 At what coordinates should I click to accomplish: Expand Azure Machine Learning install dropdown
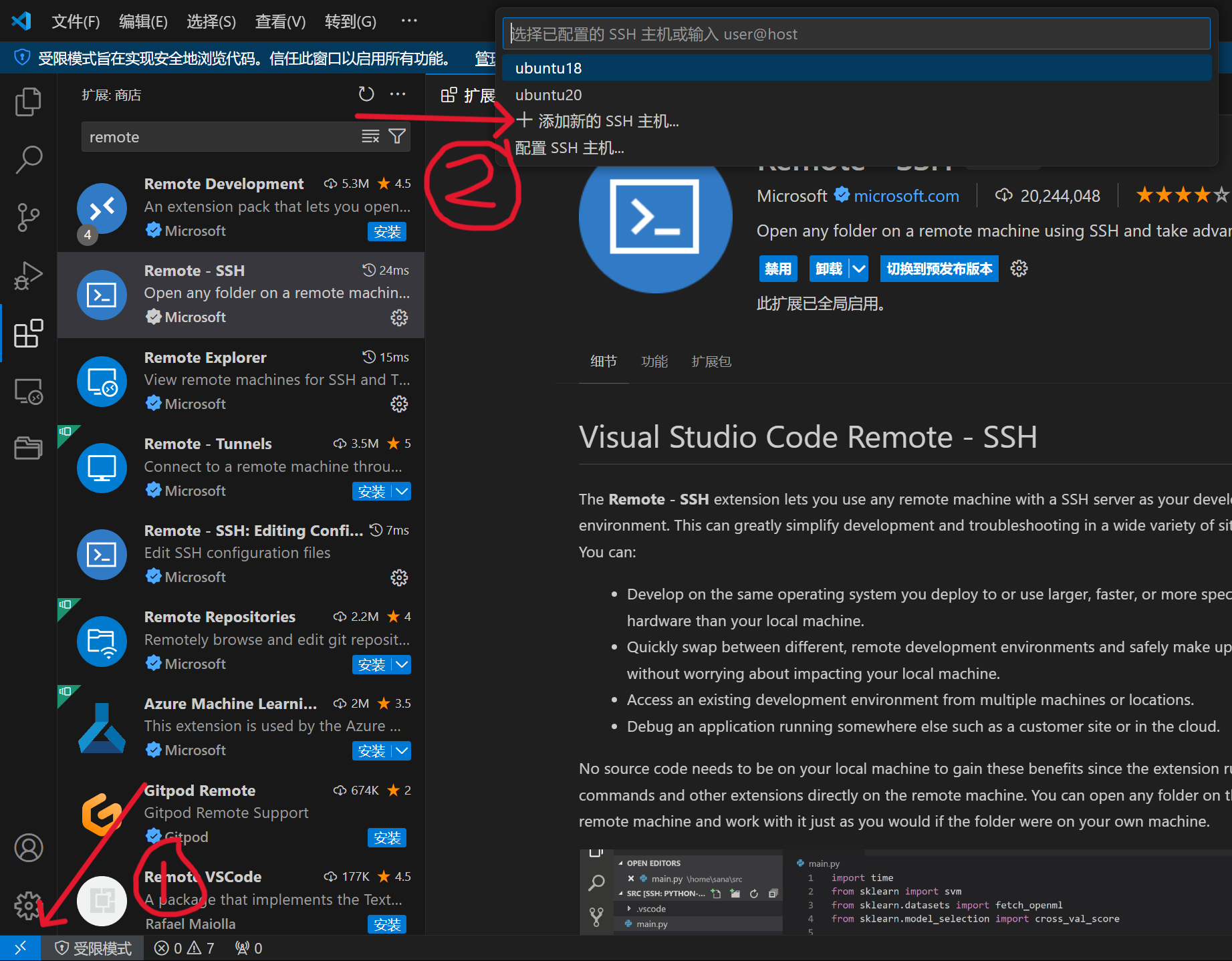point(402,751)
